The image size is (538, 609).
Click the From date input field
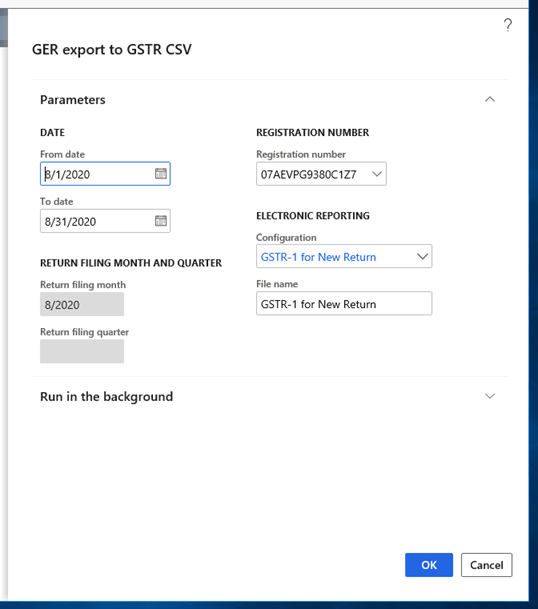105,174
